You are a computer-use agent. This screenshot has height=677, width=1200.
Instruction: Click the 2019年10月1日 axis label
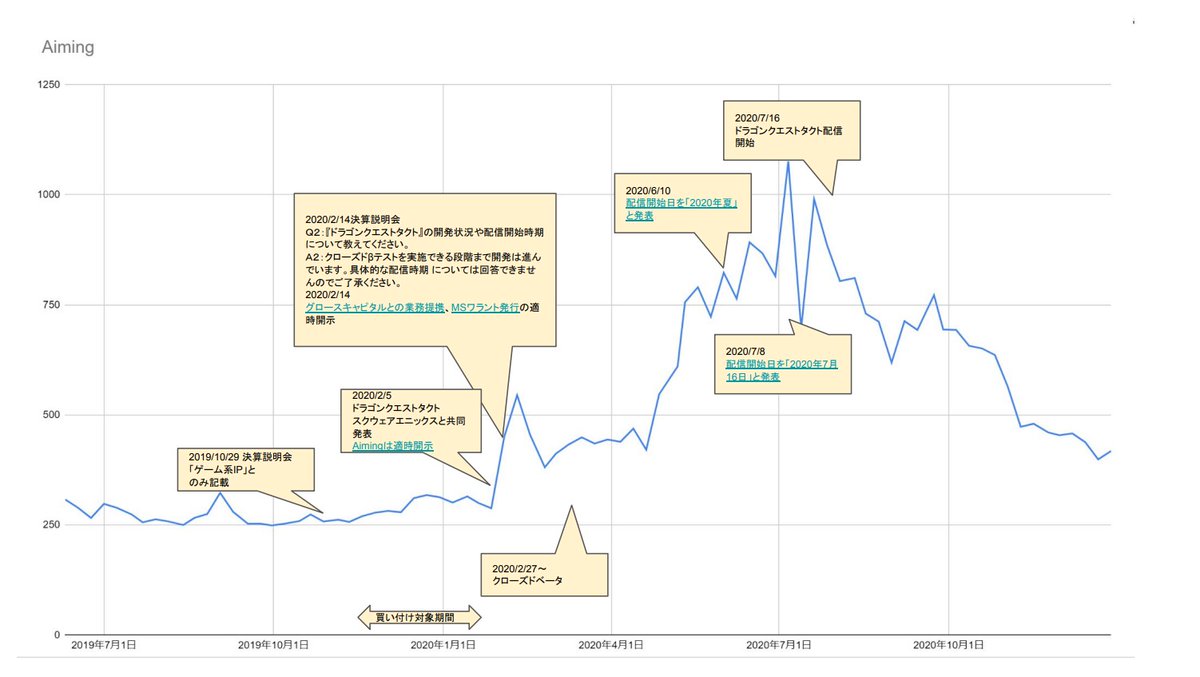tap(273, 646)
